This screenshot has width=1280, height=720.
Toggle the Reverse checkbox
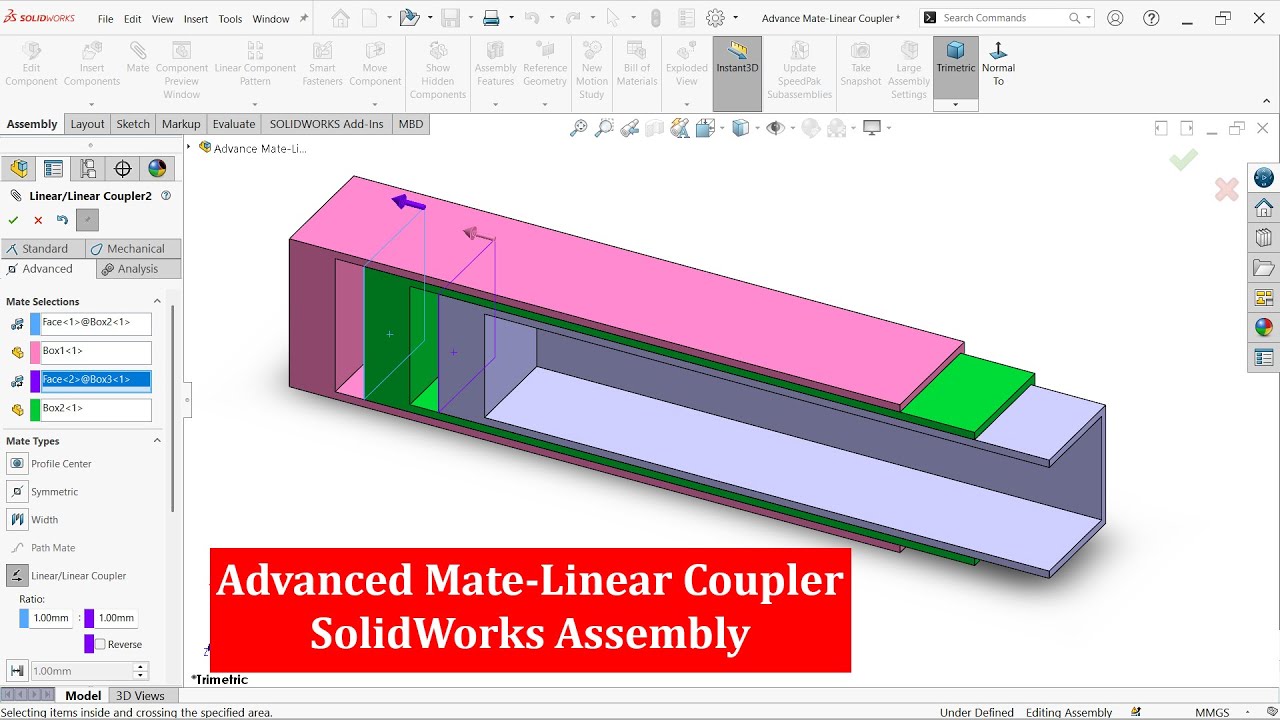100,644
